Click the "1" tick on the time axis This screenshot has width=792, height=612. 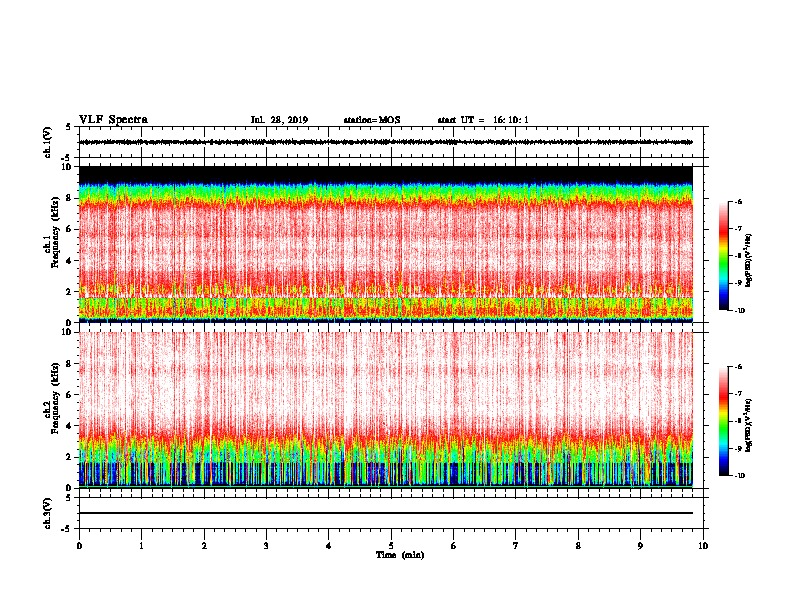coord(141,546)
